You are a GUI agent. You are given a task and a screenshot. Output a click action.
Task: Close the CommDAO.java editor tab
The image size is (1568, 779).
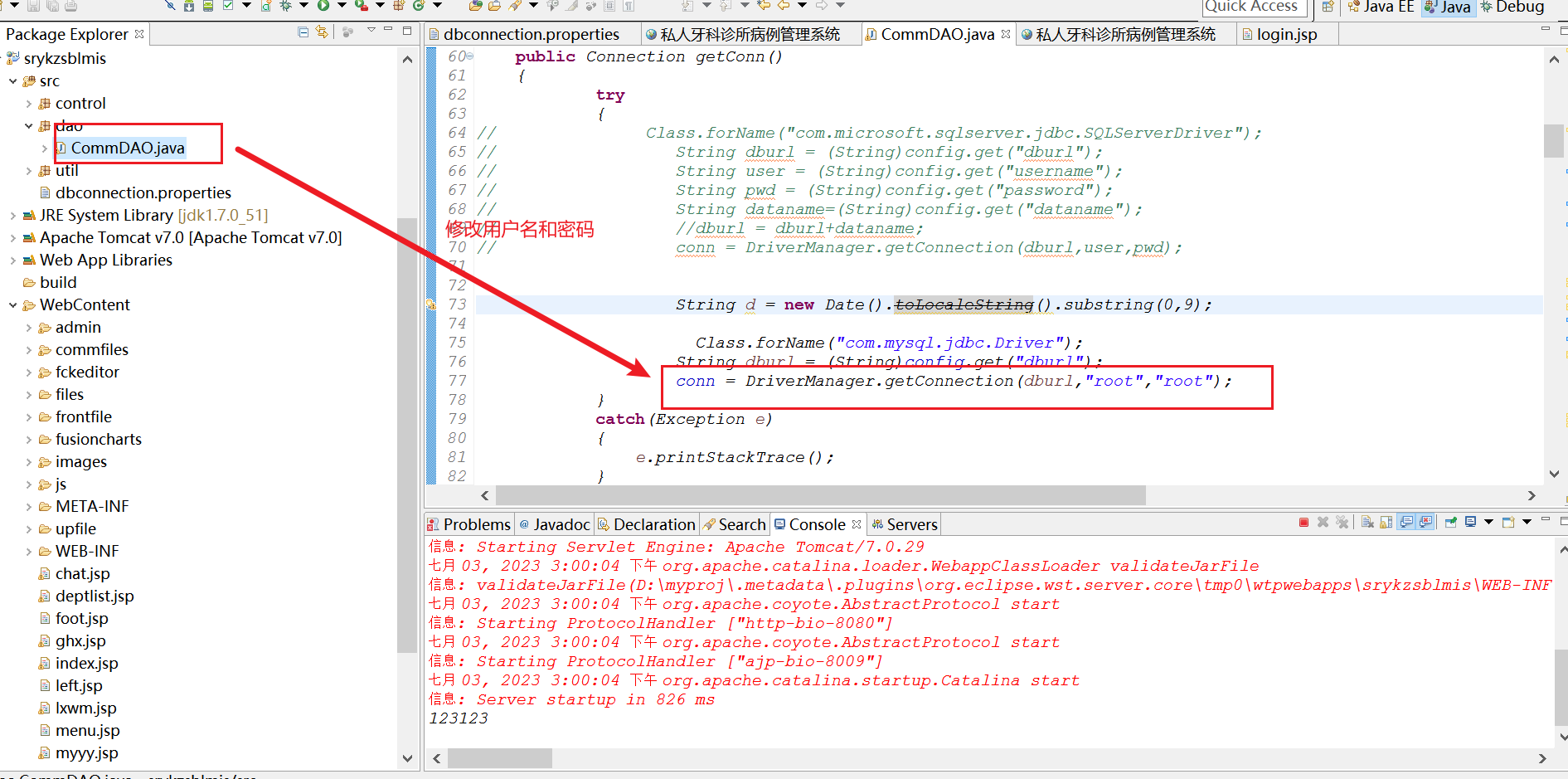pos(1006,34)
